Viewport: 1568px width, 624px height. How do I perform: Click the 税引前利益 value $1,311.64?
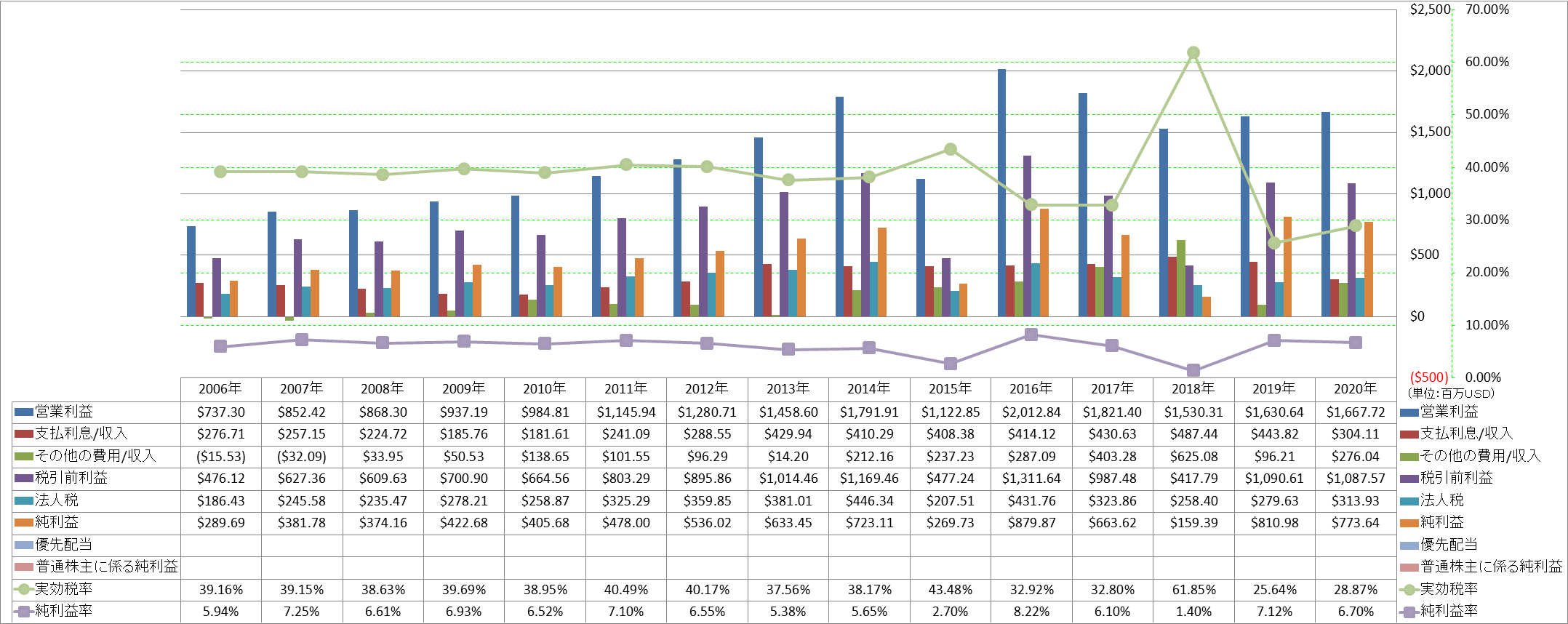(x=1031, y=479)
